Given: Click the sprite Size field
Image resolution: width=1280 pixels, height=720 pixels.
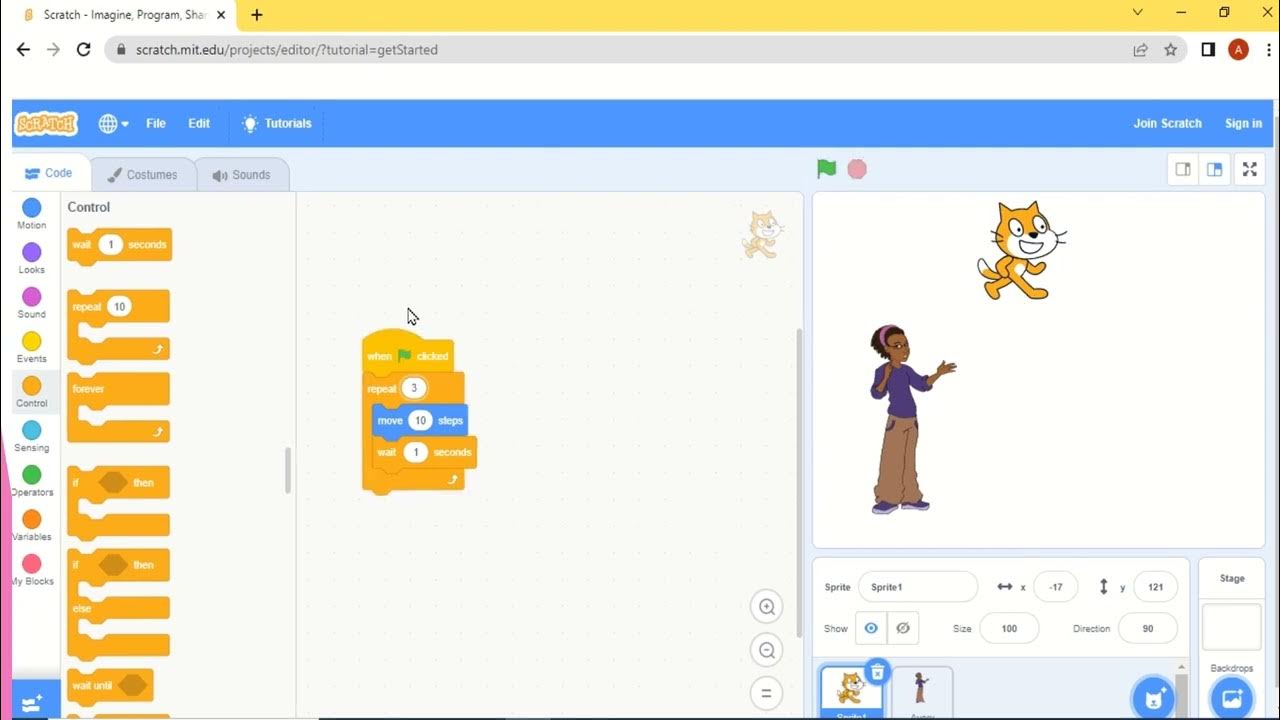Looking at the screenshot, I should pyautogui.click(x=1009, y=628).
